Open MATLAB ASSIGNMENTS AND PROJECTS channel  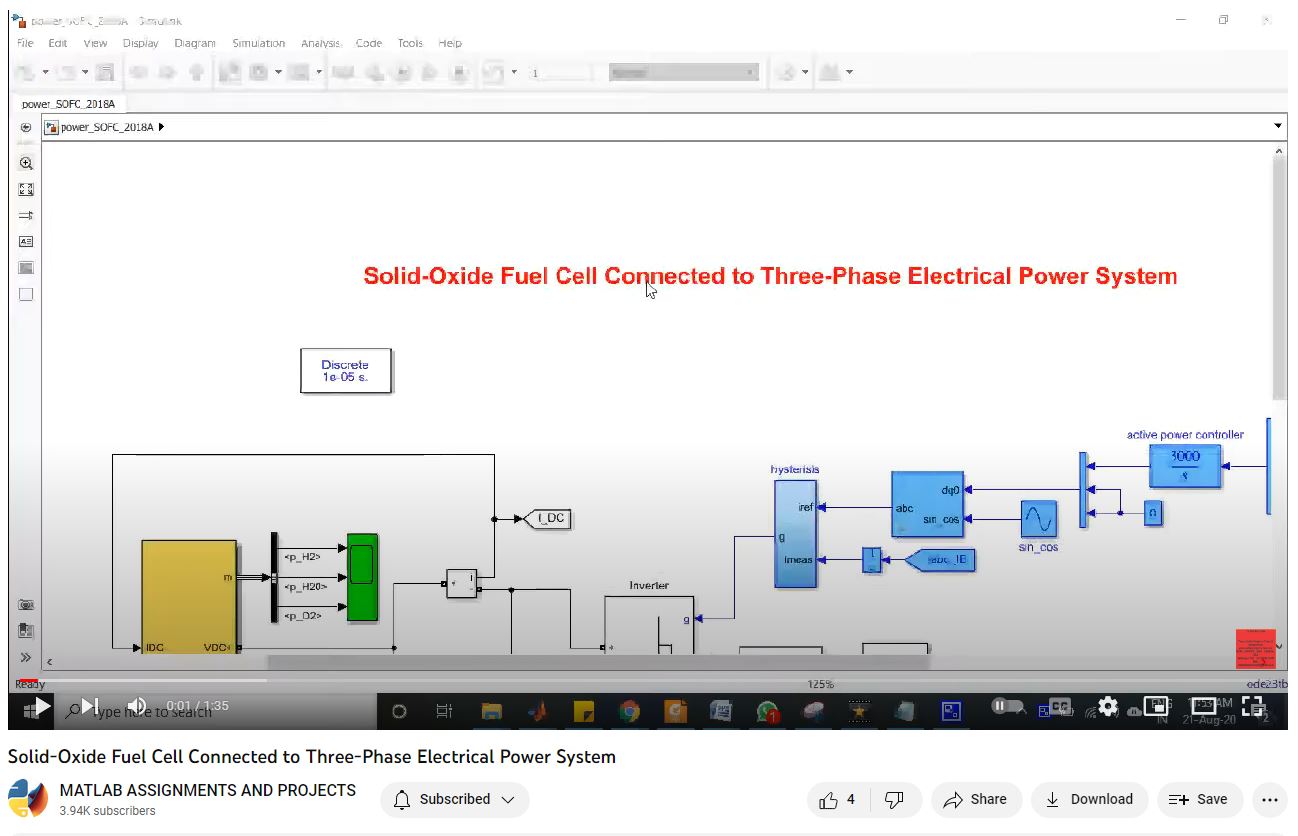[x=207, y=790]
